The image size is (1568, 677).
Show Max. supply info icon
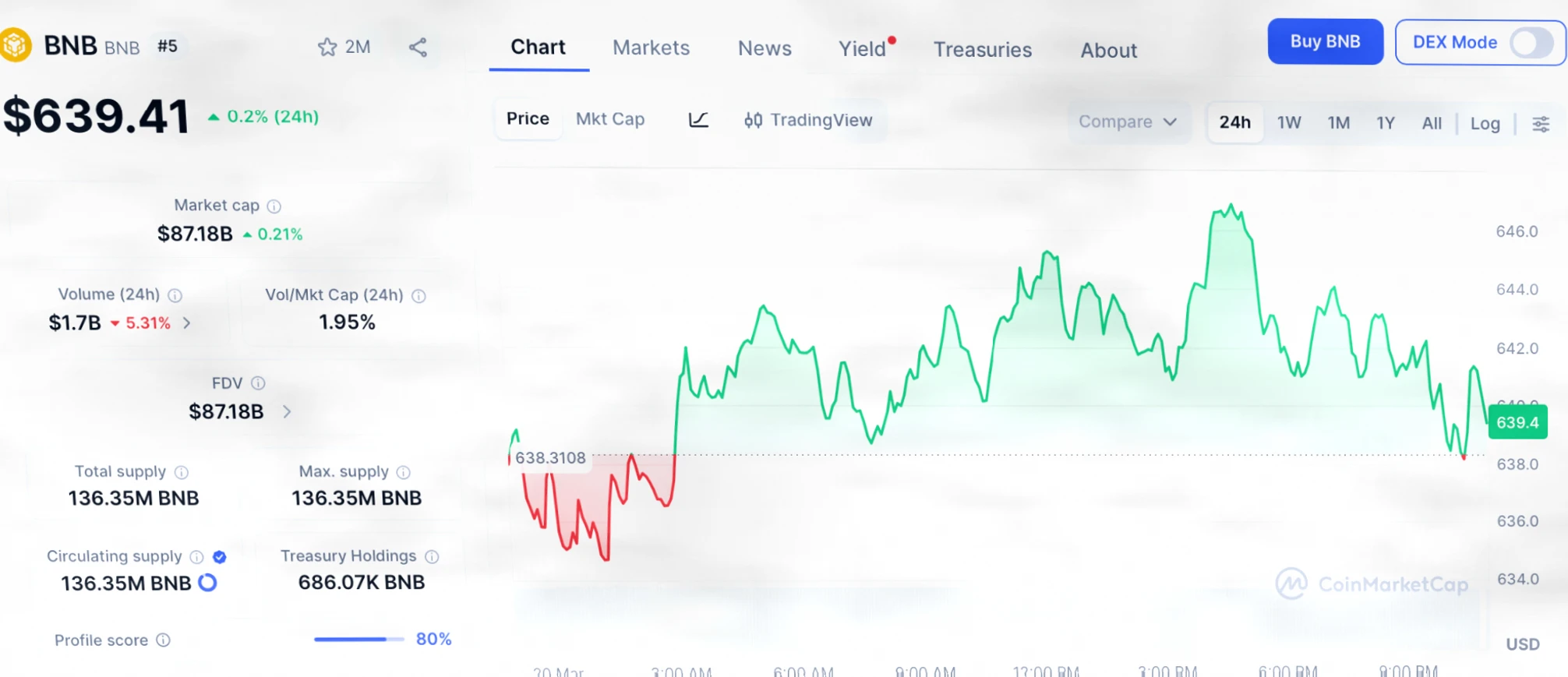tap(403, 472)
